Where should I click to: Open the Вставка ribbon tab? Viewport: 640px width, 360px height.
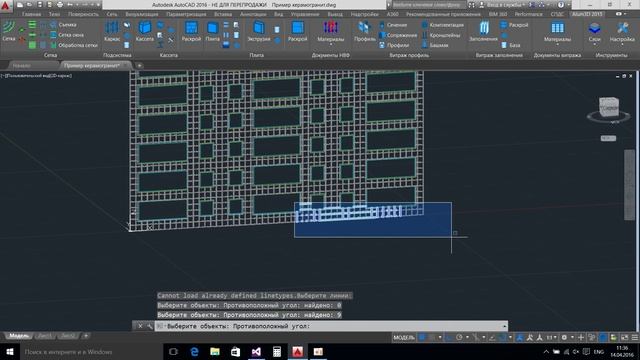point(223,14)
